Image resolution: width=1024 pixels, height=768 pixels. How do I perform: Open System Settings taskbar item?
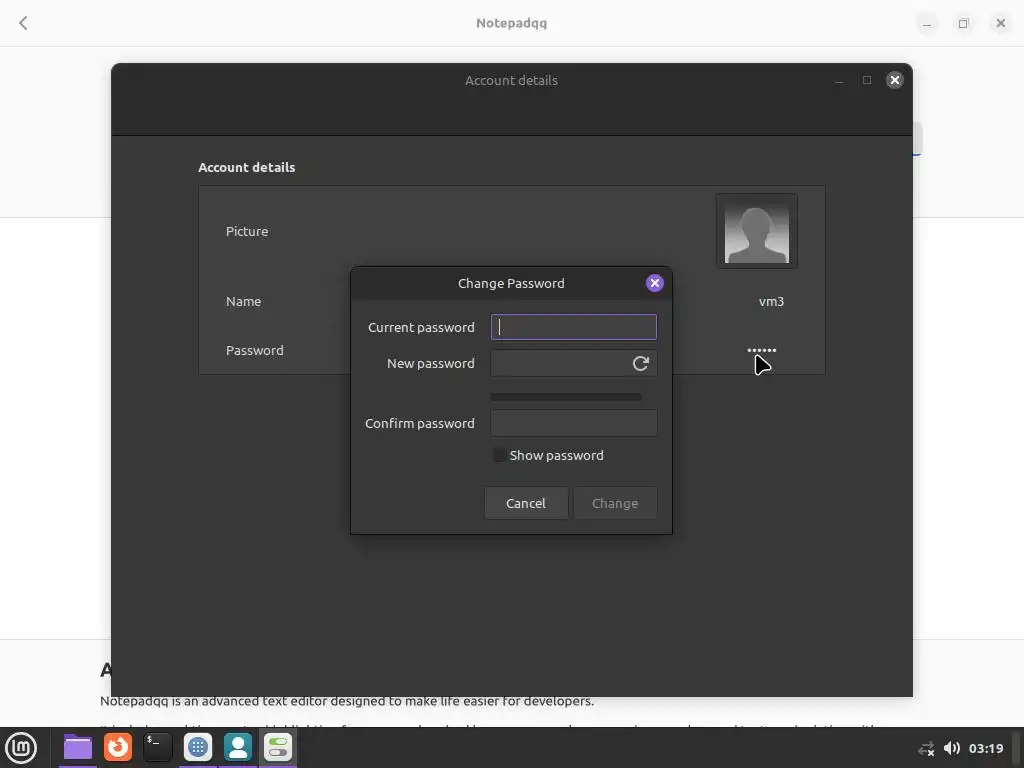click(278, 747)
